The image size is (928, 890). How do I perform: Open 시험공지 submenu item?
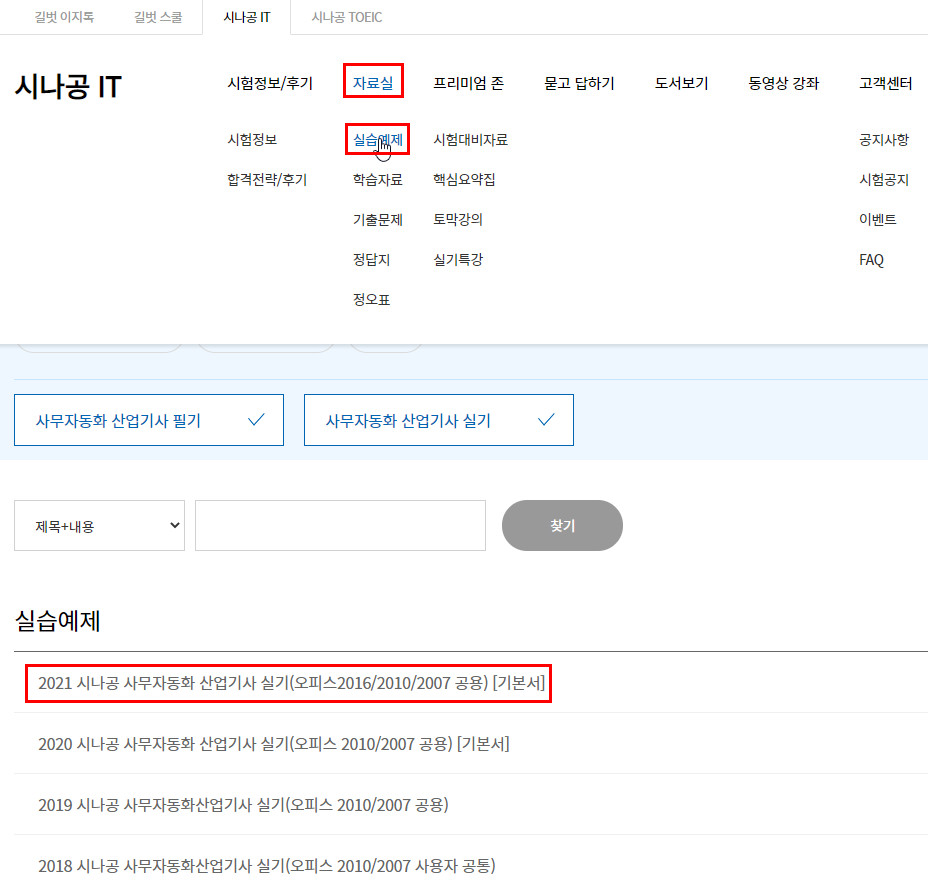point(884,179)
